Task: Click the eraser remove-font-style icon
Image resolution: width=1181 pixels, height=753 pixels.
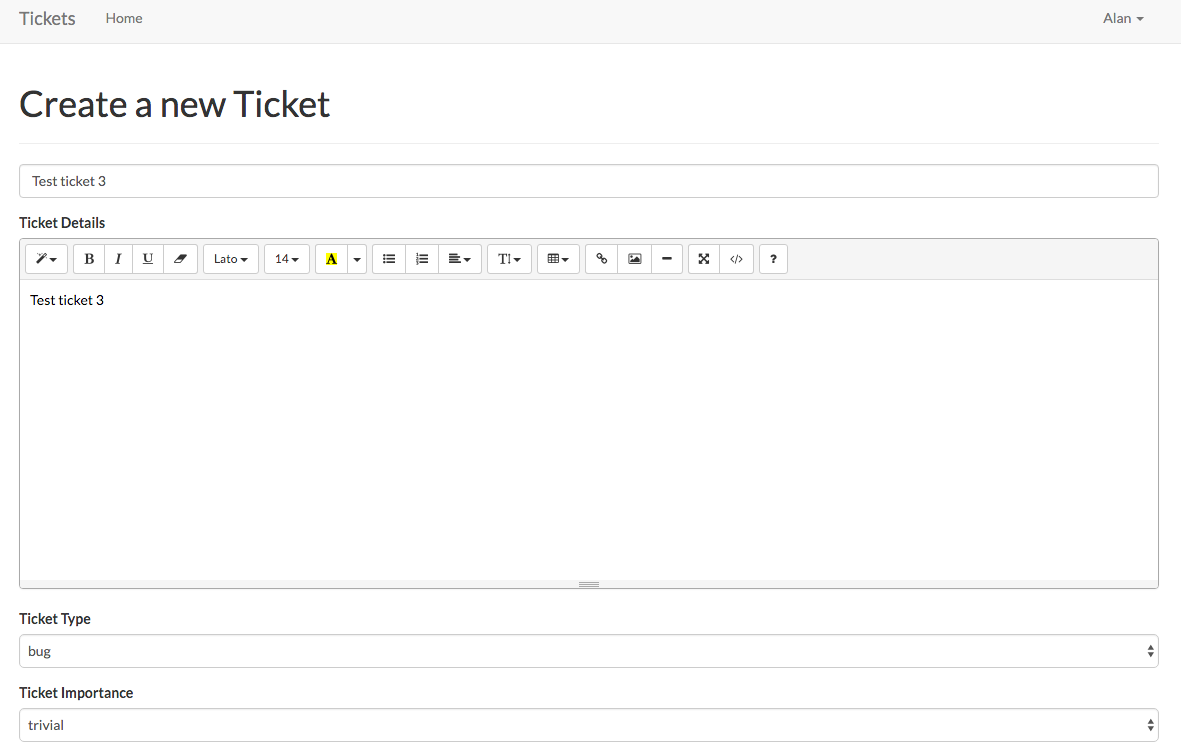Action: (180, 259)
